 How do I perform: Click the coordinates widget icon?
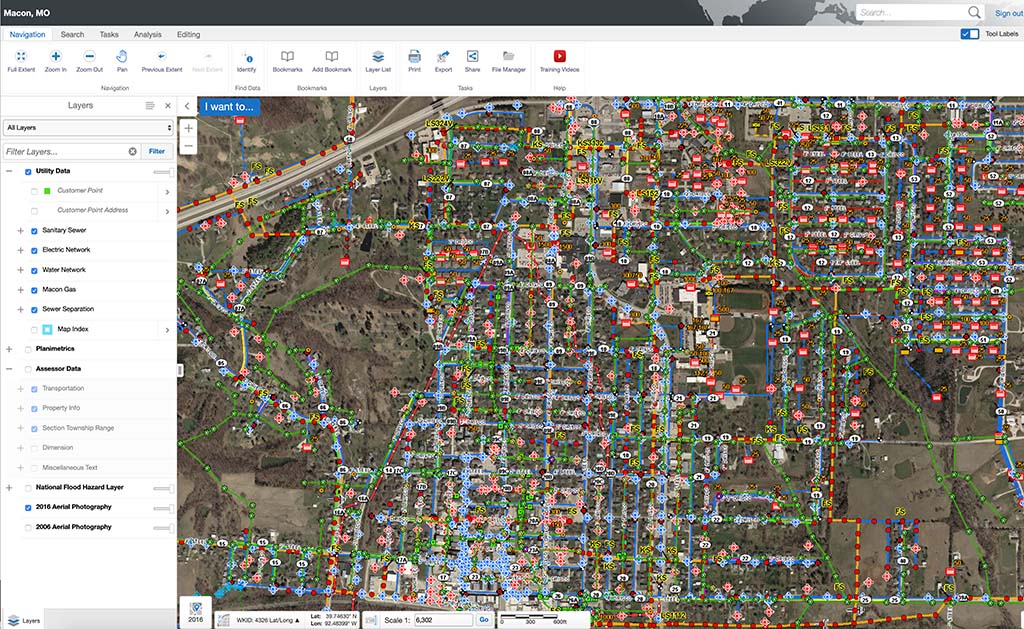(223, 620)
